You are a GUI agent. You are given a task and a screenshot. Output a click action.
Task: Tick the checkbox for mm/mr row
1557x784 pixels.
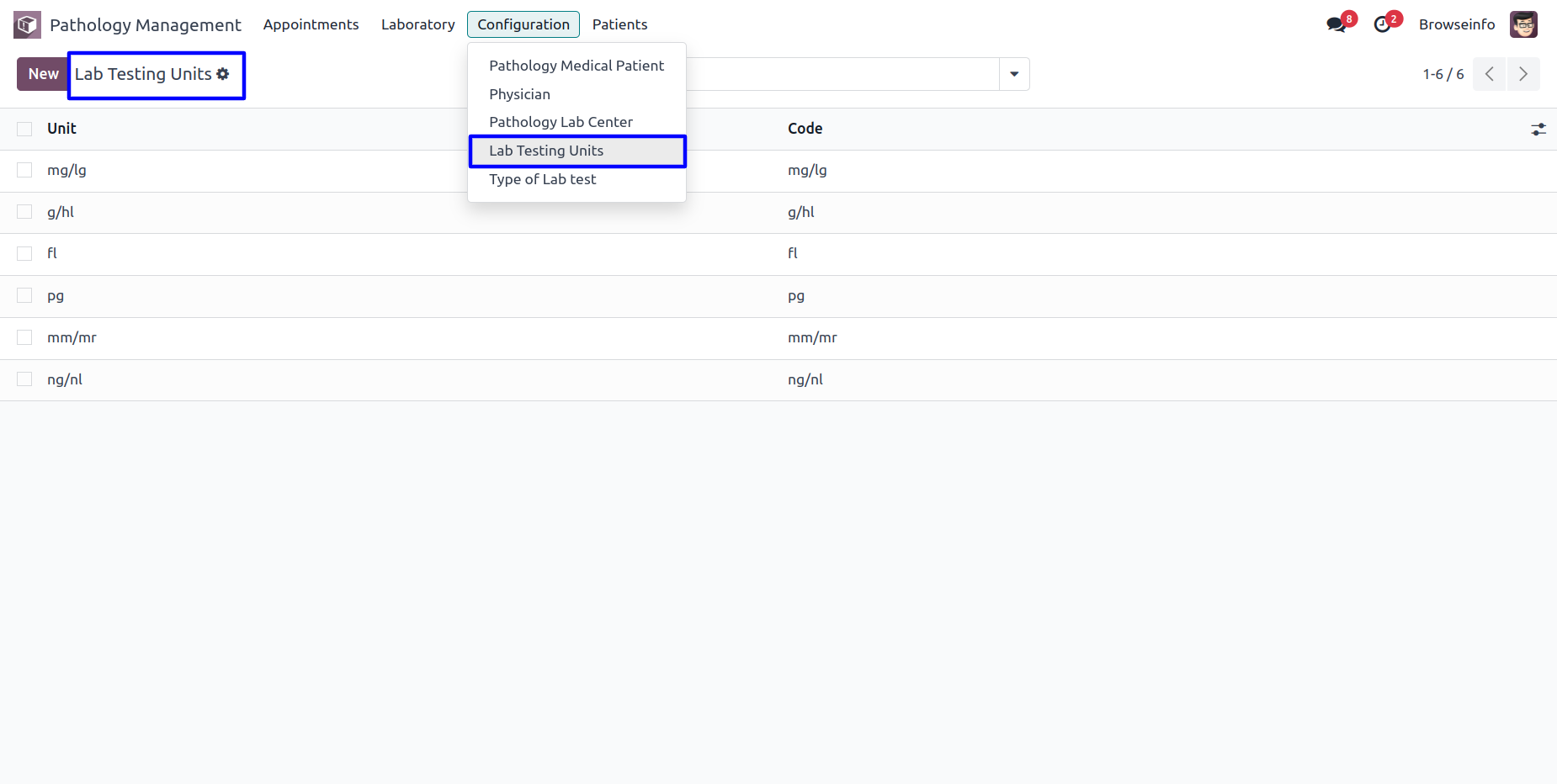point(24,337)
